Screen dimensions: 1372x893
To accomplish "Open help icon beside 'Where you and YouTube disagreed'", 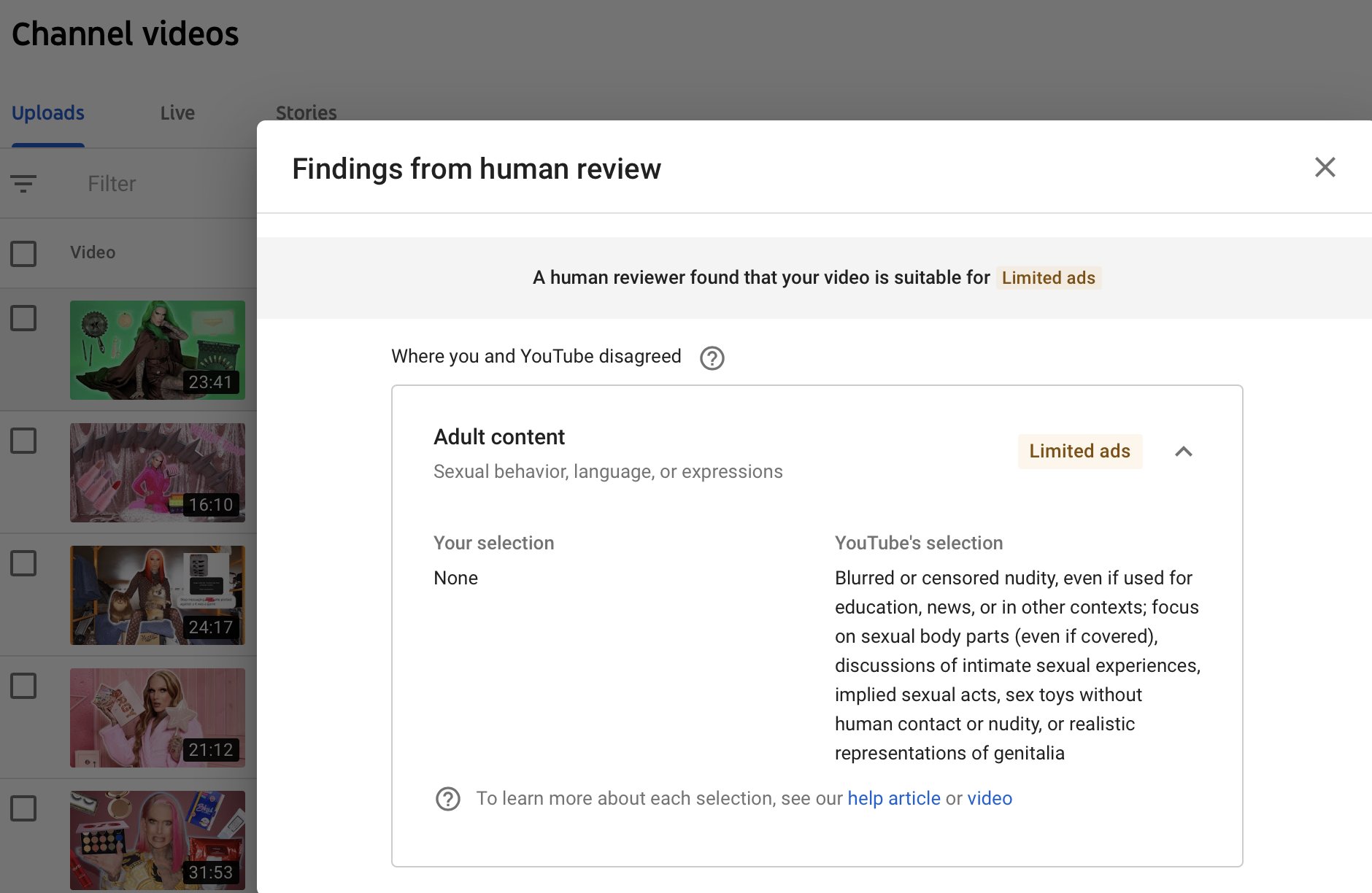I will pos(712,357).
